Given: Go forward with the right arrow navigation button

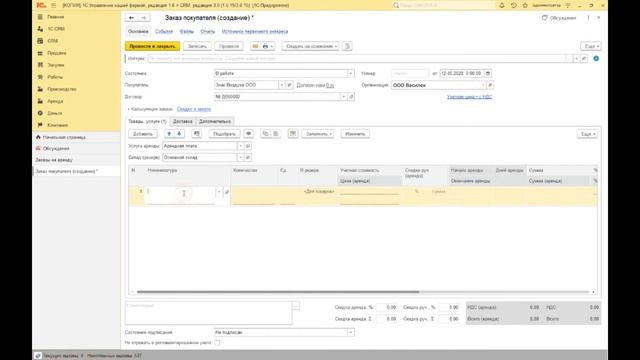Looking at the screenshot, I should [x=144, y=18].
